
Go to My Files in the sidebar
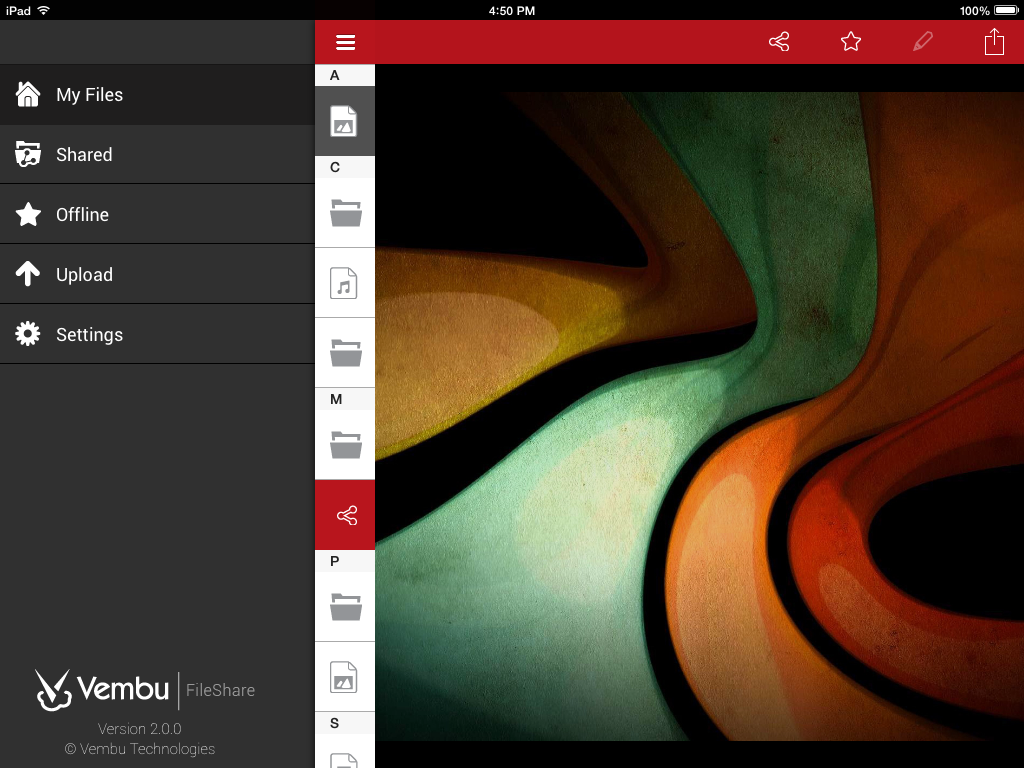pos(157,95)
